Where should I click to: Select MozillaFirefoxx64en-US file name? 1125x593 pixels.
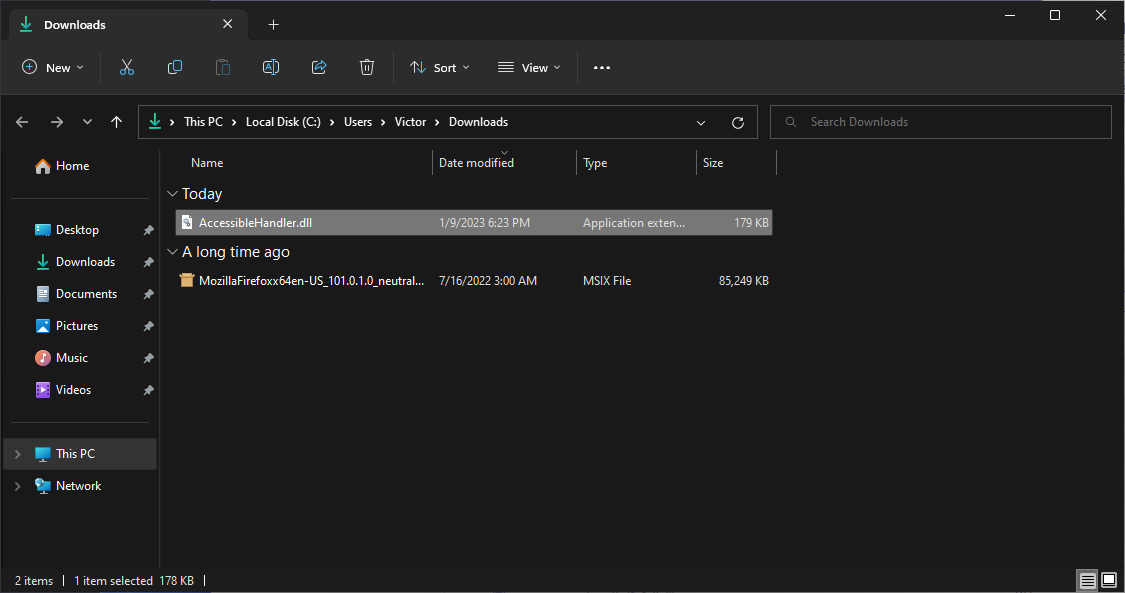[311, 281]
